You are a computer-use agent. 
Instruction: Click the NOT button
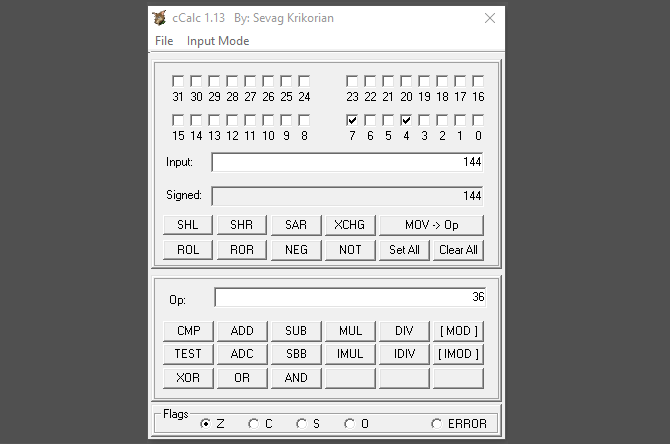pos(350,250)
